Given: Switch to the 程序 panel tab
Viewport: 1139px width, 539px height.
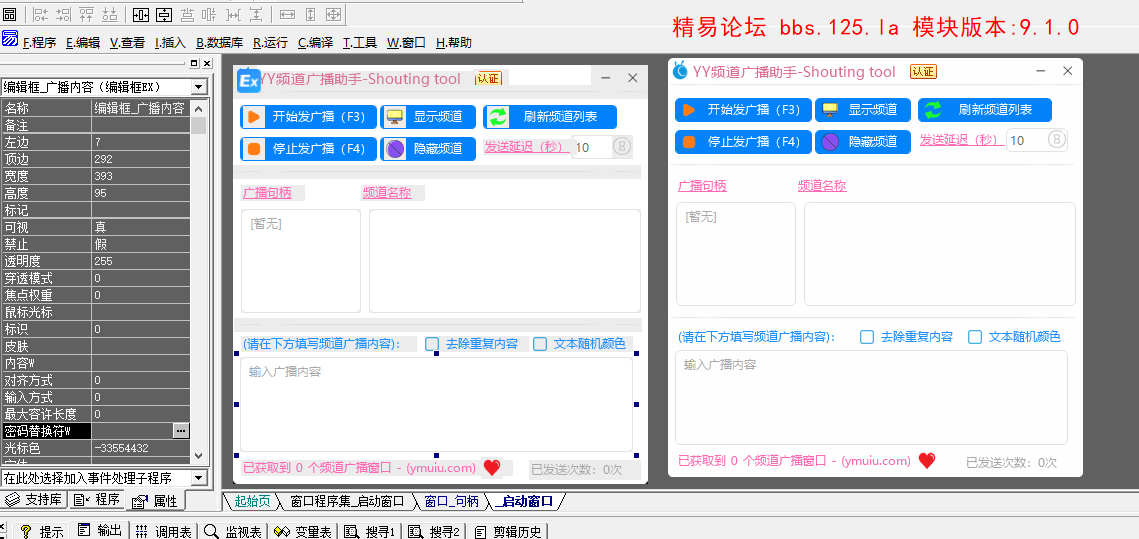Looking at the screenshot, I should [97, 500].
